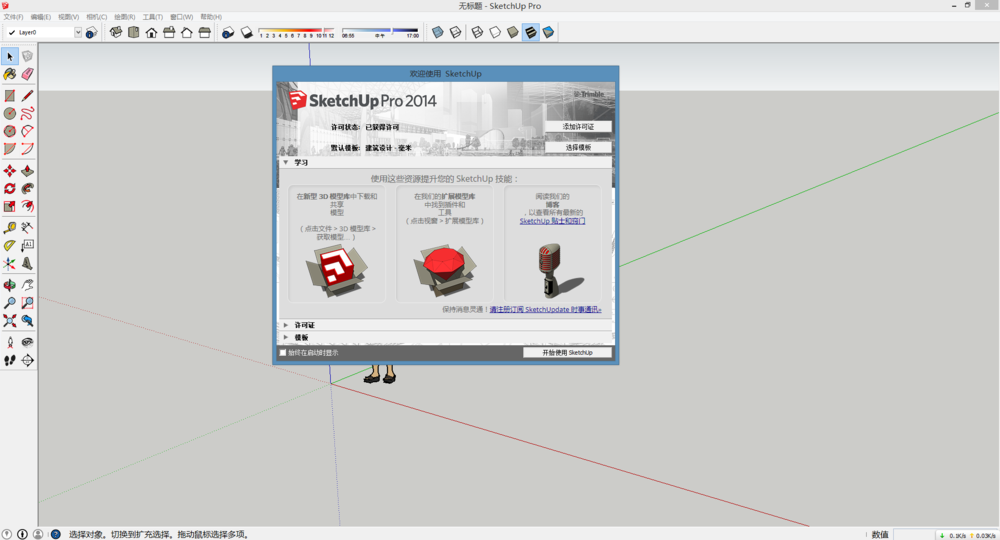Choose the X-ray face style icon

[438, 32]
